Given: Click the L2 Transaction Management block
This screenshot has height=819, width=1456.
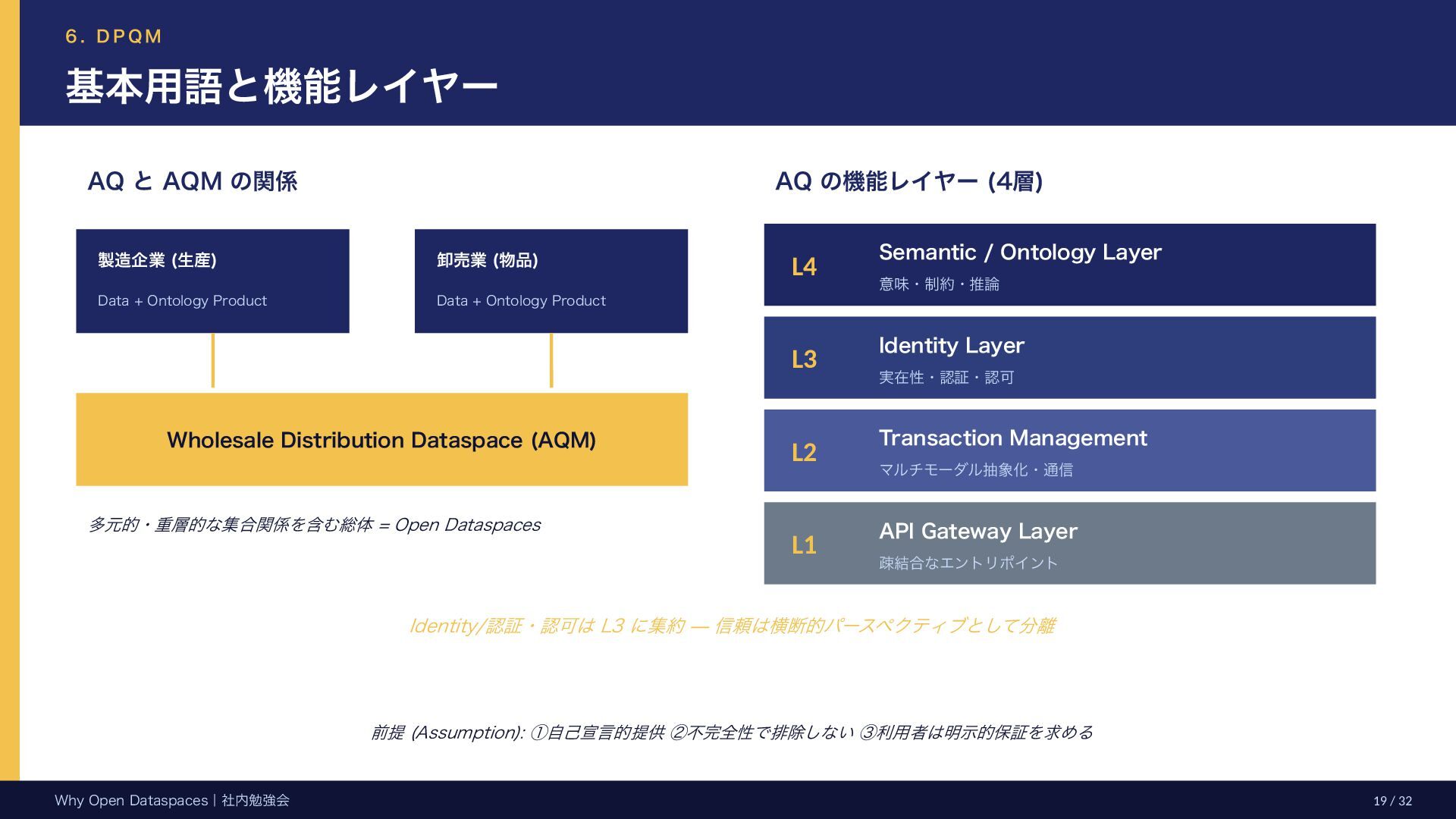Looking at the screenshot, I should point(1069,450).
